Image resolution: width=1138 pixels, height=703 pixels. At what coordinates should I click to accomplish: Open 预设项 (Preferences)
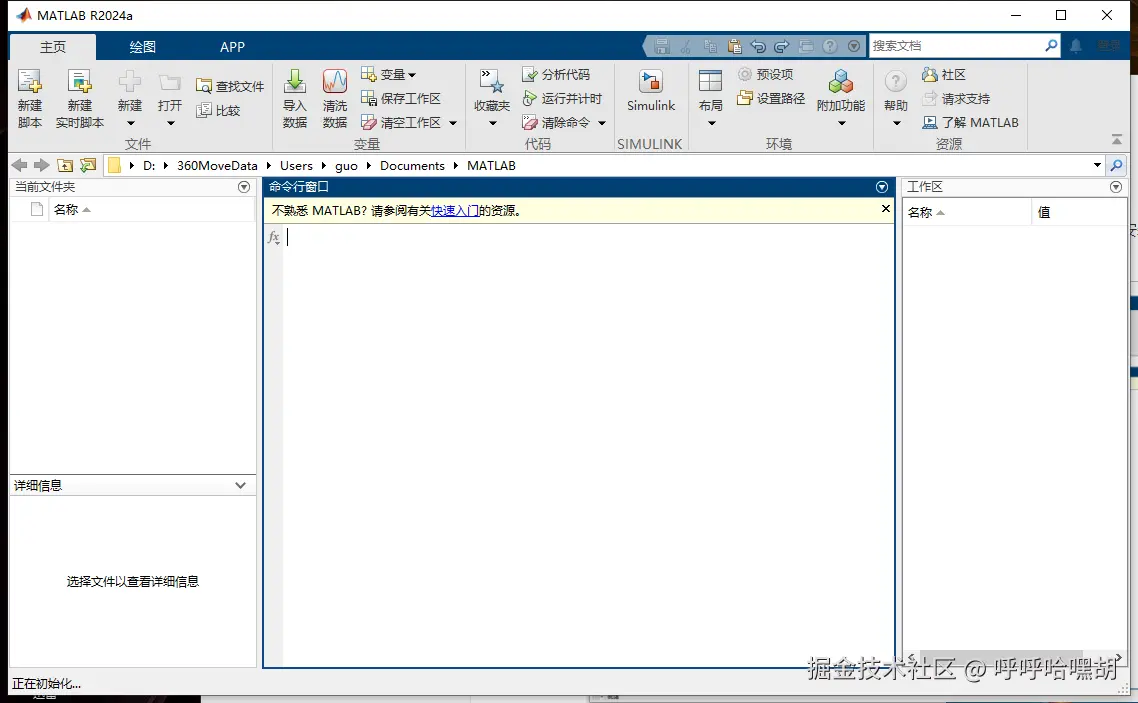coord(766,75)
